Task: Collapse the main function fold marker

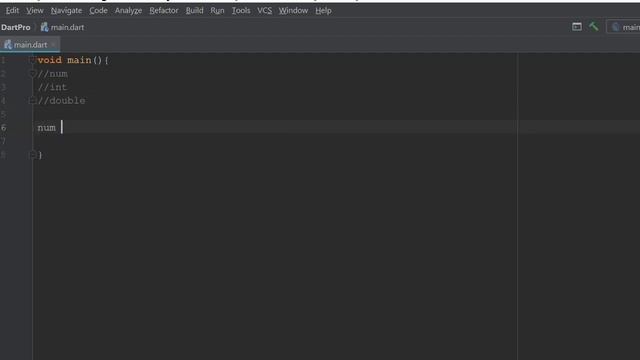Action: point(32,60)
